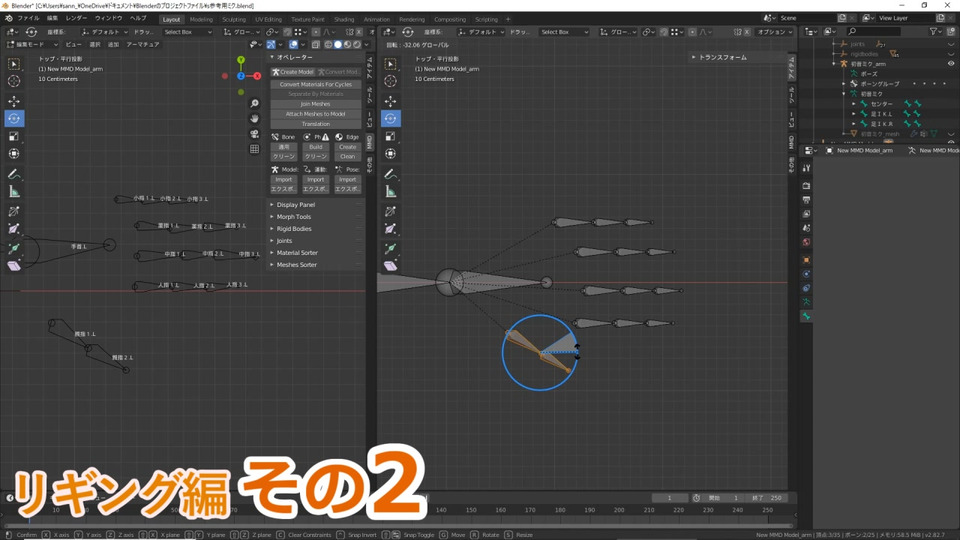
Task: Open the アーマチュア menu
Action: coord(143,45)
